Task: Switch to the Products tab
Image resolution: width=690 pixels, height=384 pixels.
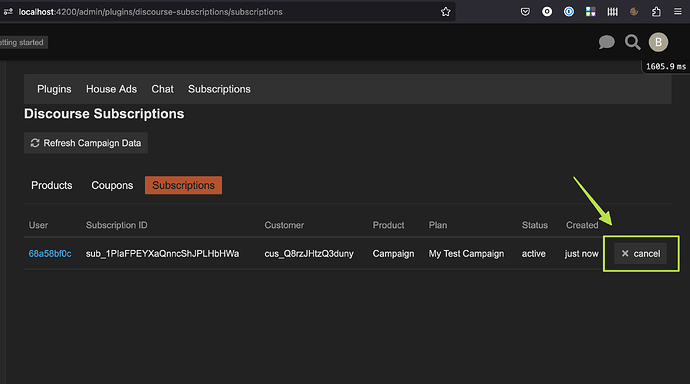Action: [51, 185]
